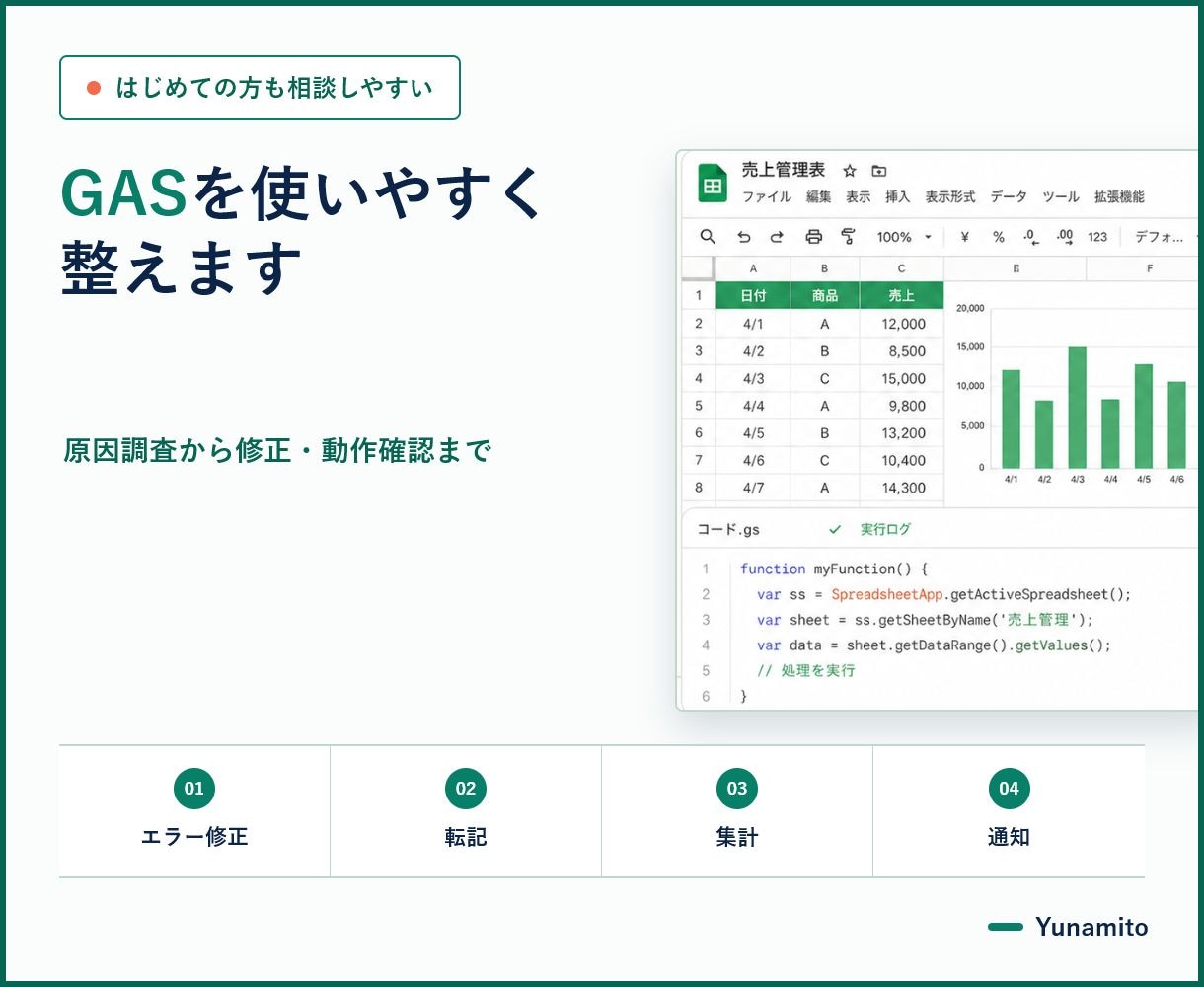
Task: Apply the % percent format
Action: 999,237
